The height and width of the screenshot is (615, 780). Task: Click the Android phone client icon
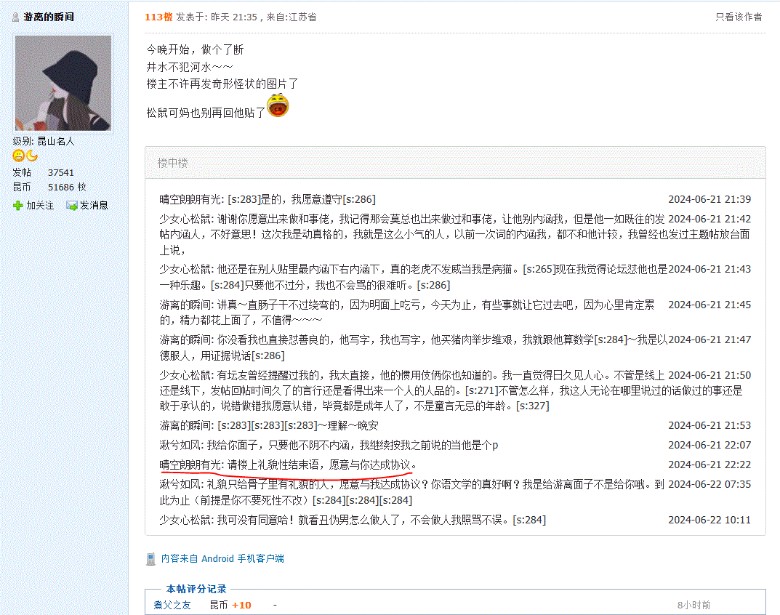pos(151,559)
